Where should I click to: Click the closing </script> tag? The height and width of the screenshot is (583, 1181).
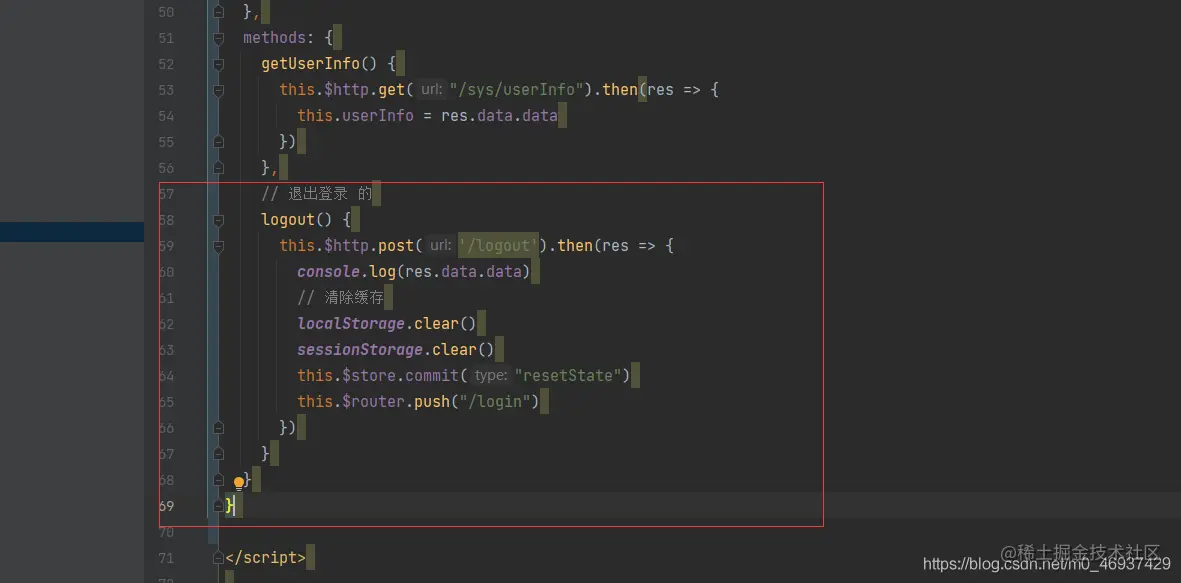(x=265, y=558)
